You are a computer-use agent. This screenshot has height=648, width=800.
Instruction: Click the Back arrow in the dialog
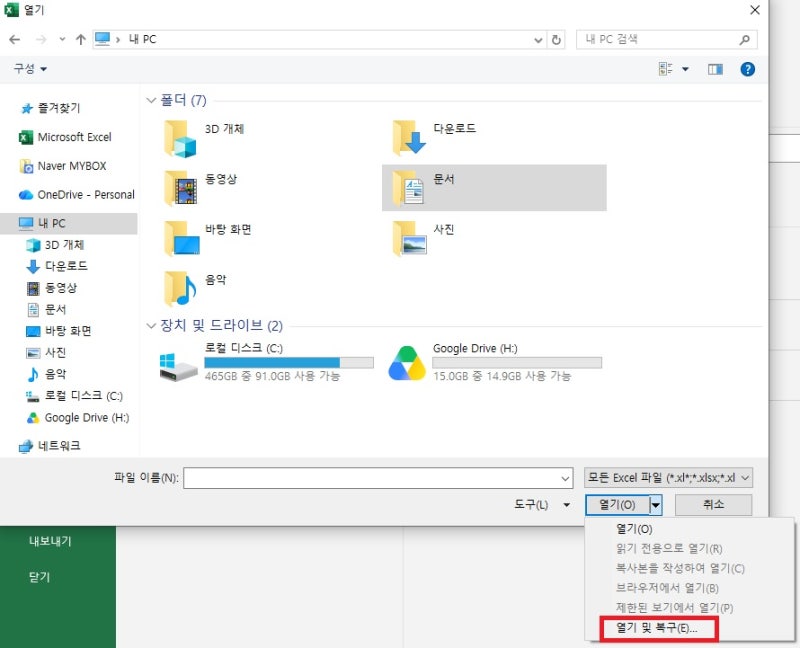point(15,39)
